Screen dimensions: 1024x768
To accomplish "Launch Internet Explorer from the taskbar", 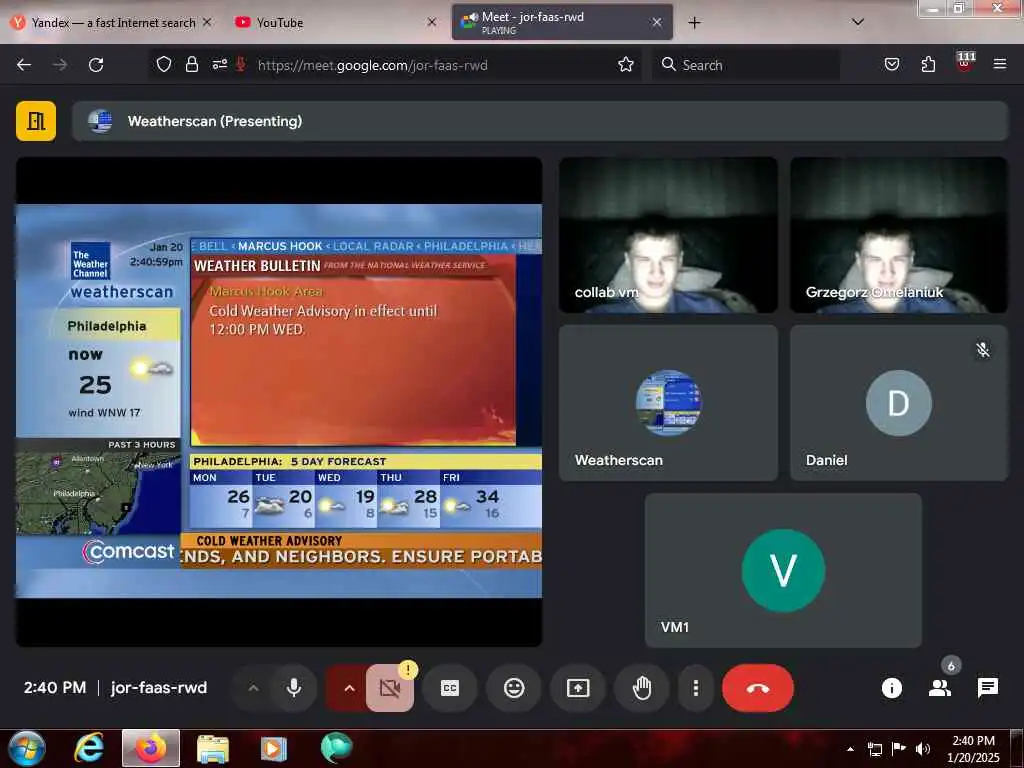I will click(89, 748).
